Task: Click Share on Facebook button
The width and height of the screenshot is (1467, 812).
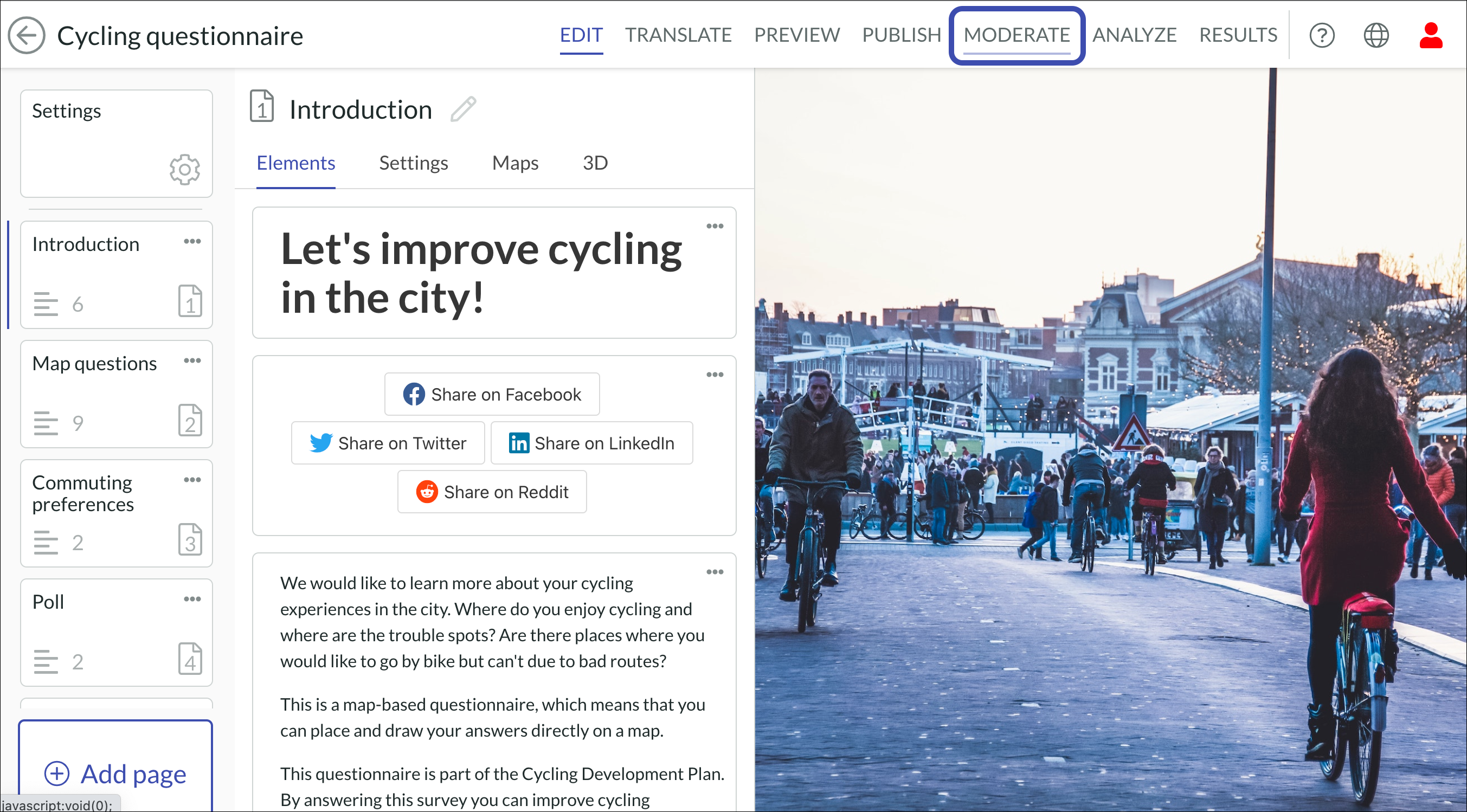Action: coord(492,394)
